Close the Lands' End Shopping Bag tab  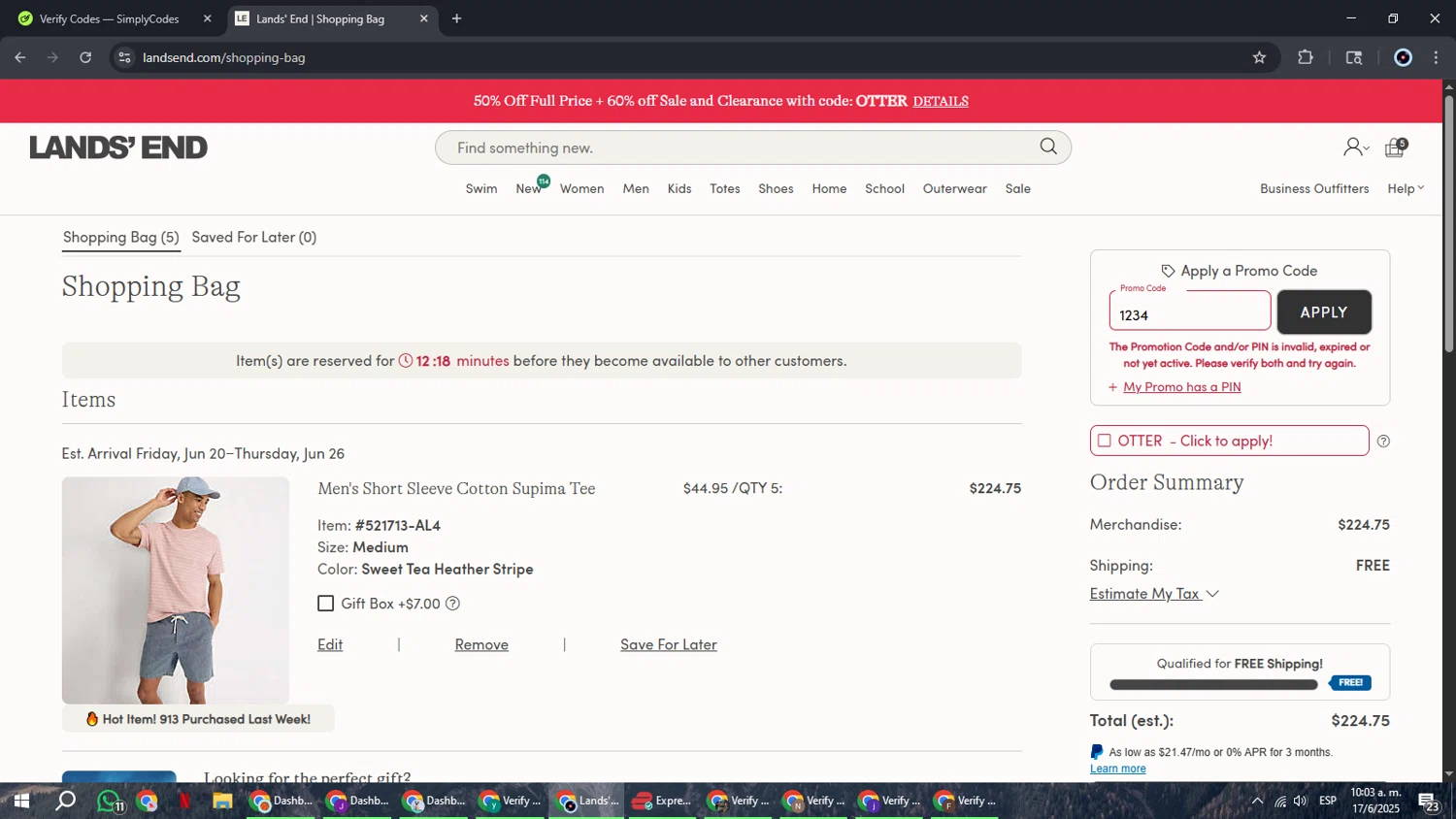coord(423,18)
